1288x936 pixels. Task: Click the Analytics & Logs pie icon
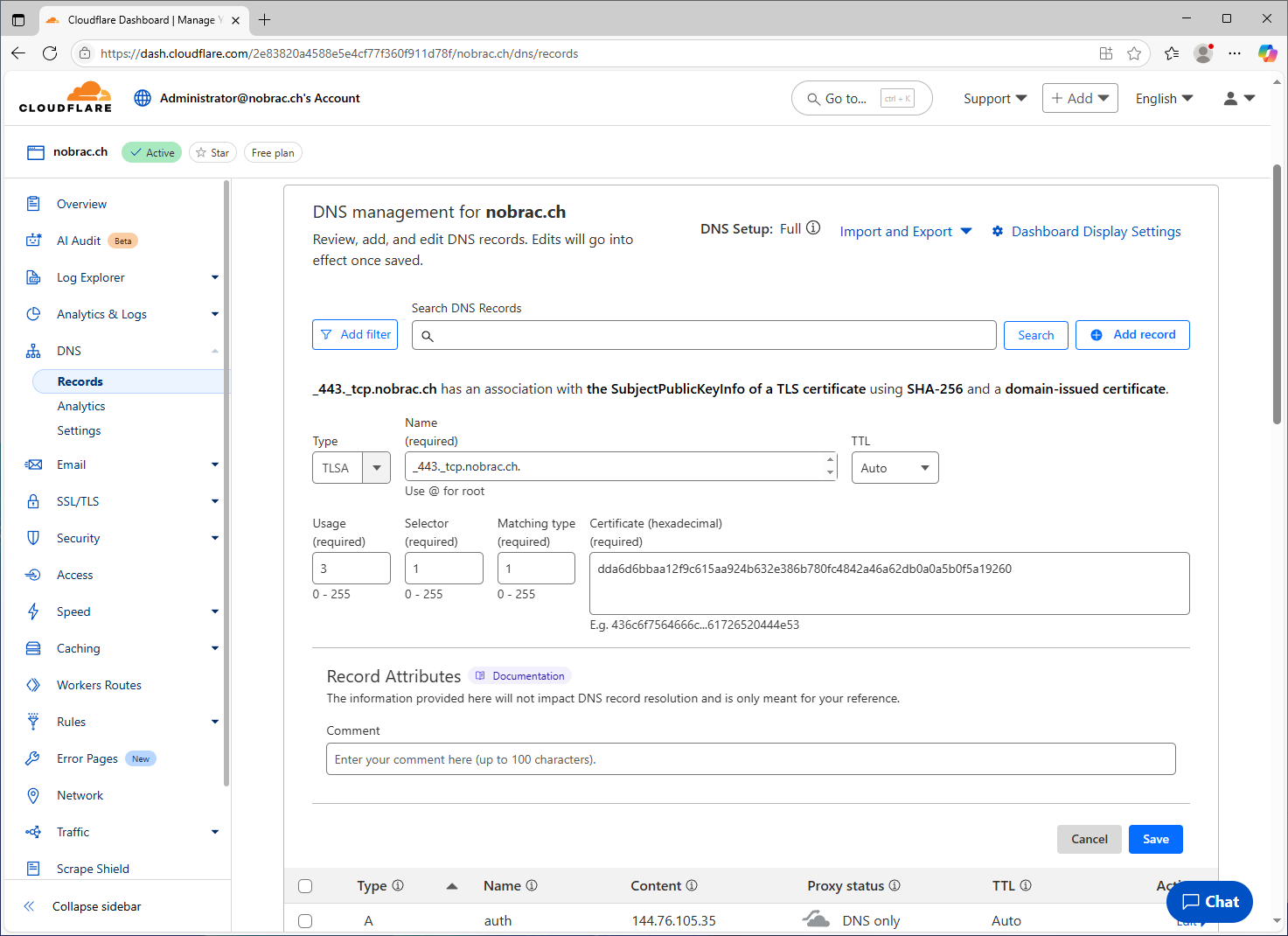pos(33,314)
